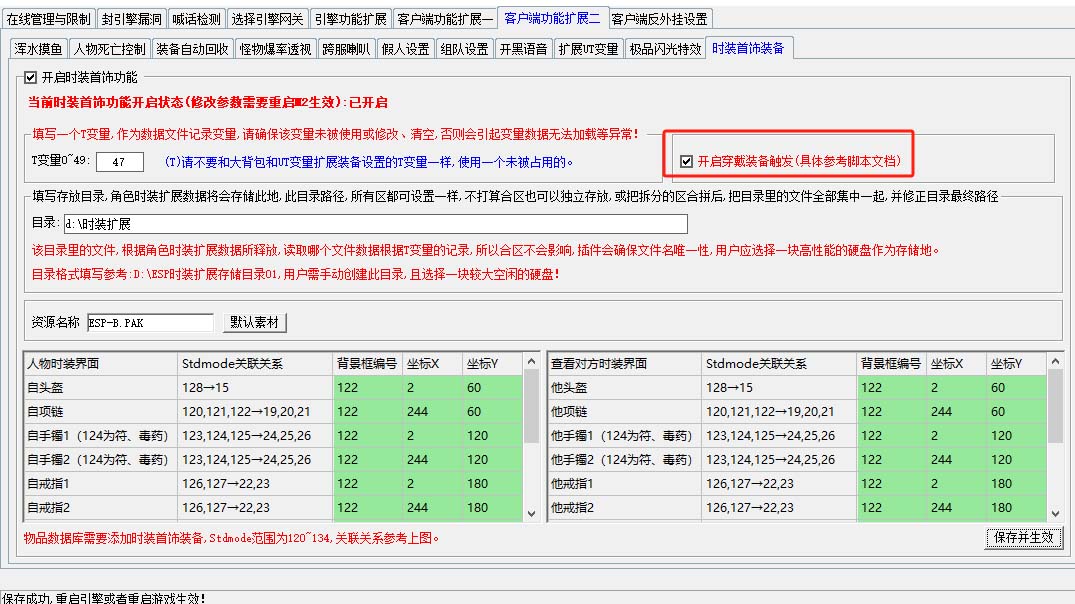Click right table 坐标X header
This screenshot has height=604, width=1075.
956,363
